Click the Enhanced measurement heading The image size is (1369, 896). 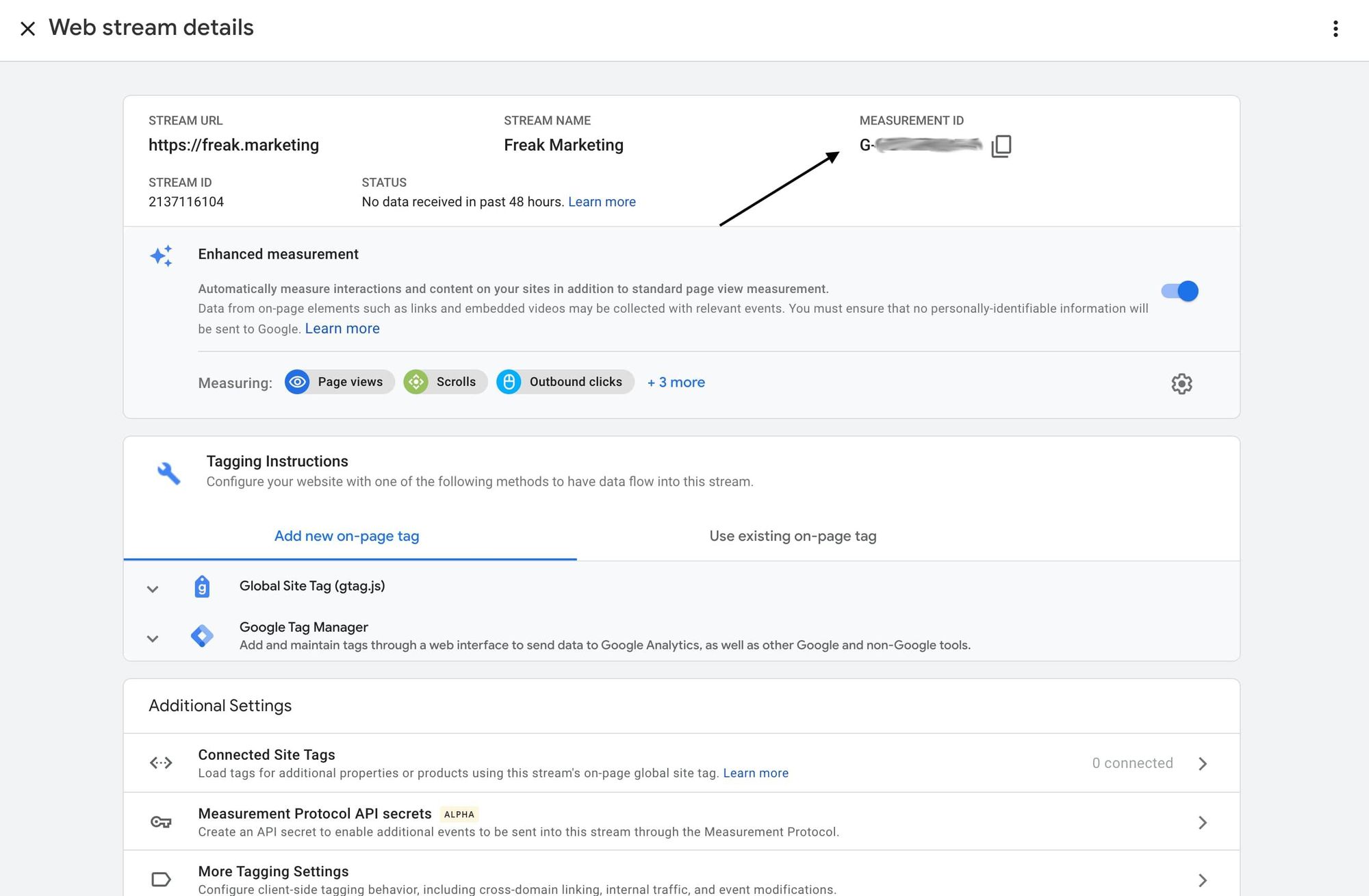(278, 254)
